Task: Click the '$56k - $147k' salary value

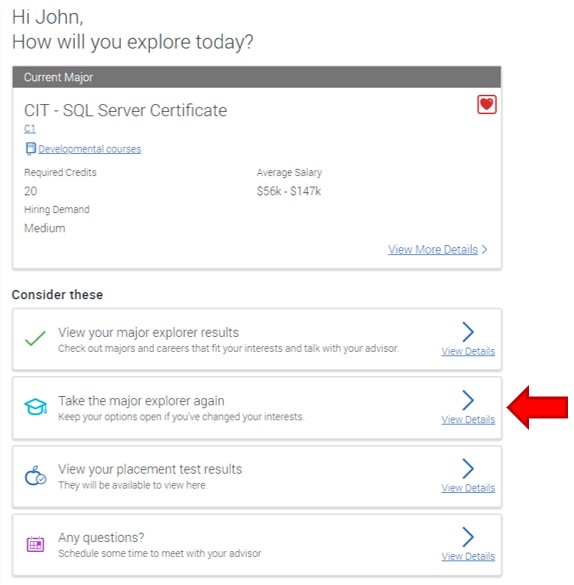Action: 289,191
